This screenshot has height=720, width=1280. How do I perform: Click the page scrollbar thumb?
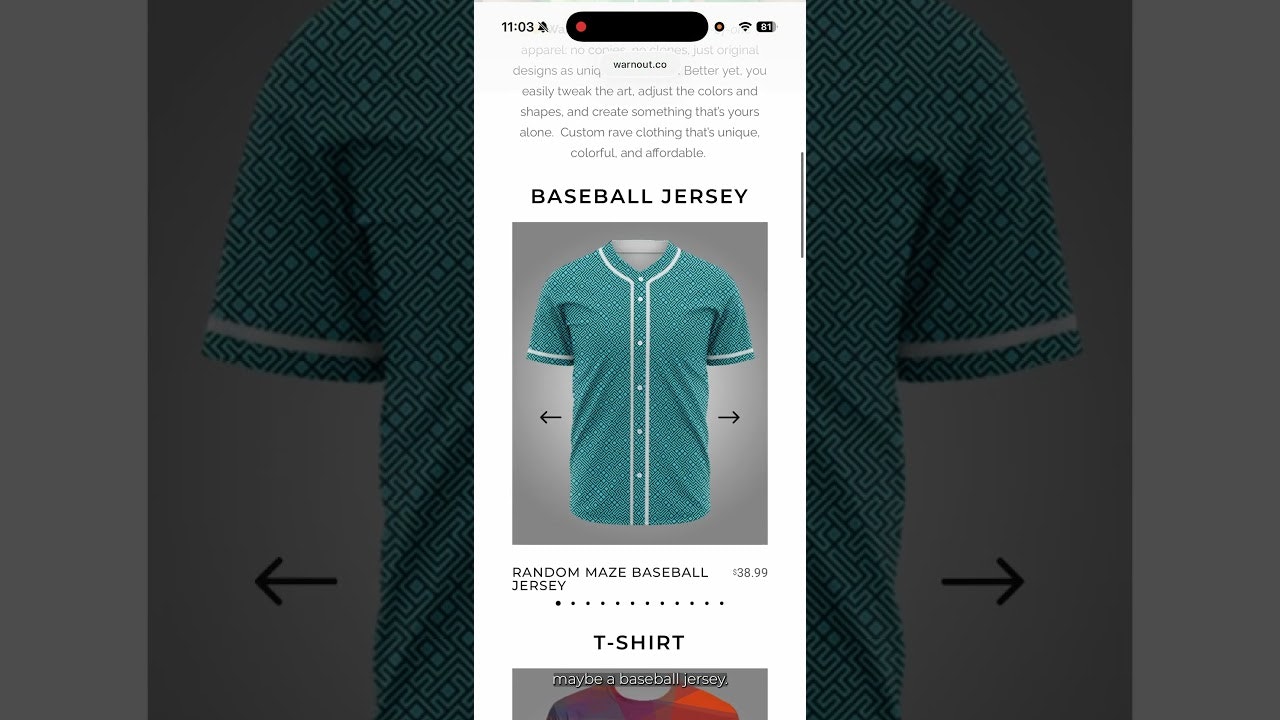[802, 205]
